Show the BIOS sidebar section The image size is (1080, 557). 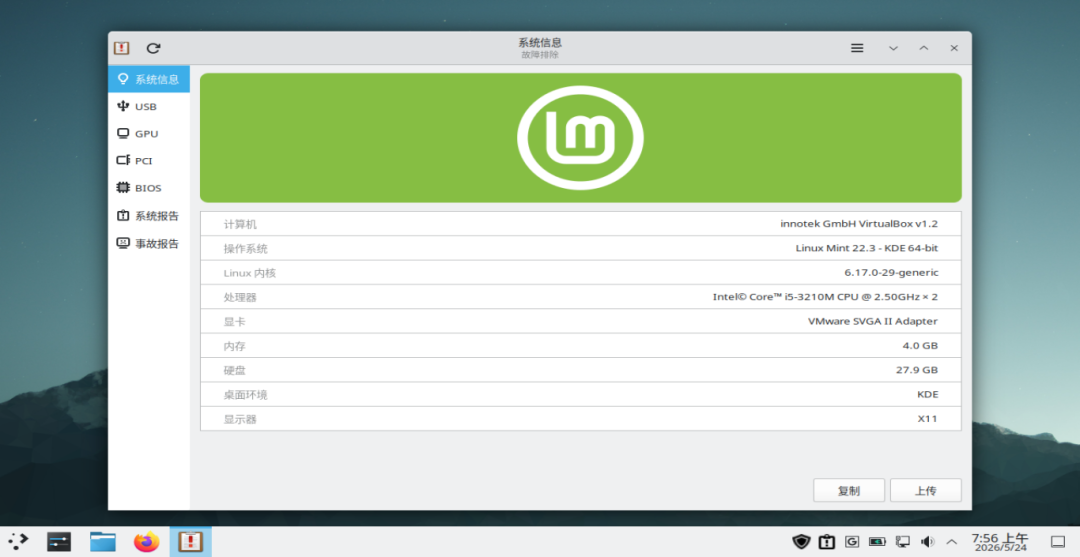pyautogui.click(x=149, y=188)
